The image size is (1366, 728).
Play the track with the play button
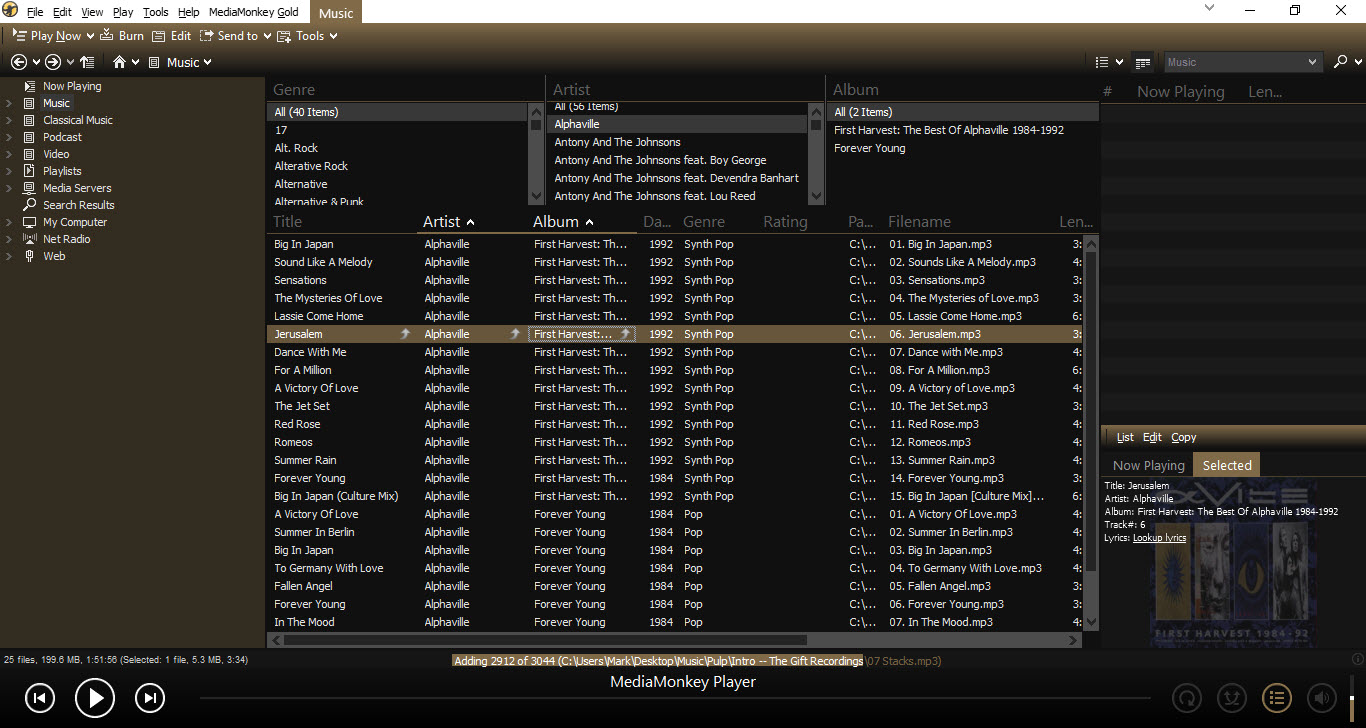click(x=95, y=697)
